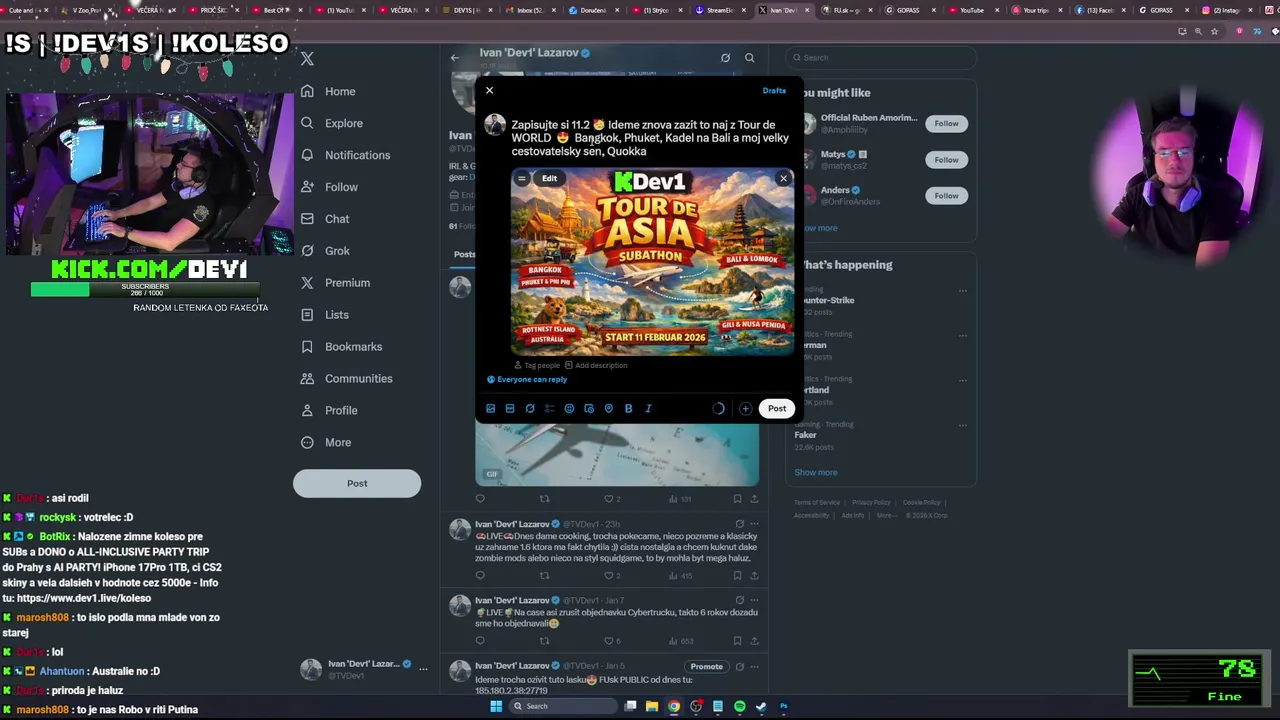
Task: Click the schedule post icon
Action: 589,408
